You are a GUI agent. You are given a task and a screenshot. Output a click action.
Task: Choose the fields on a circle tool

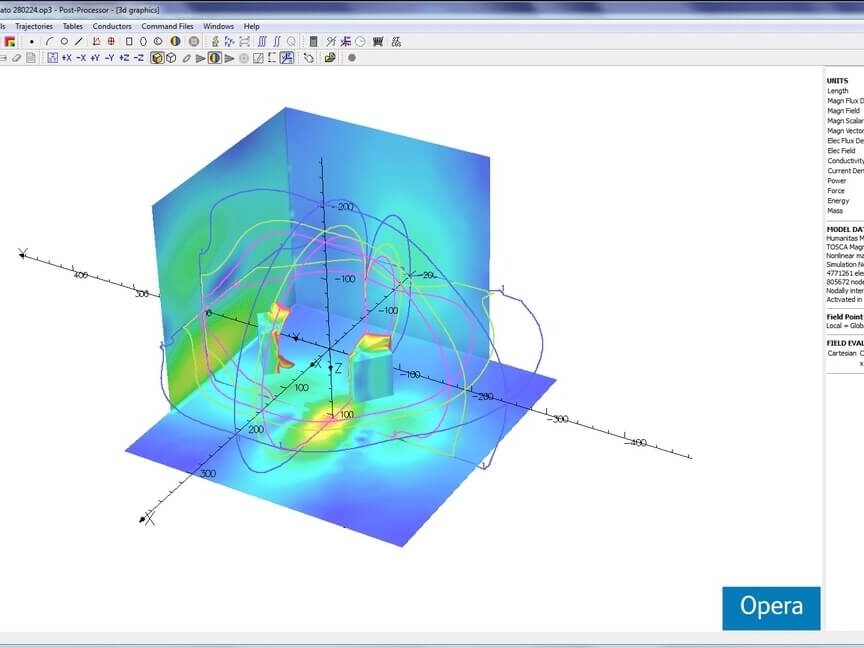click(64, 42)
